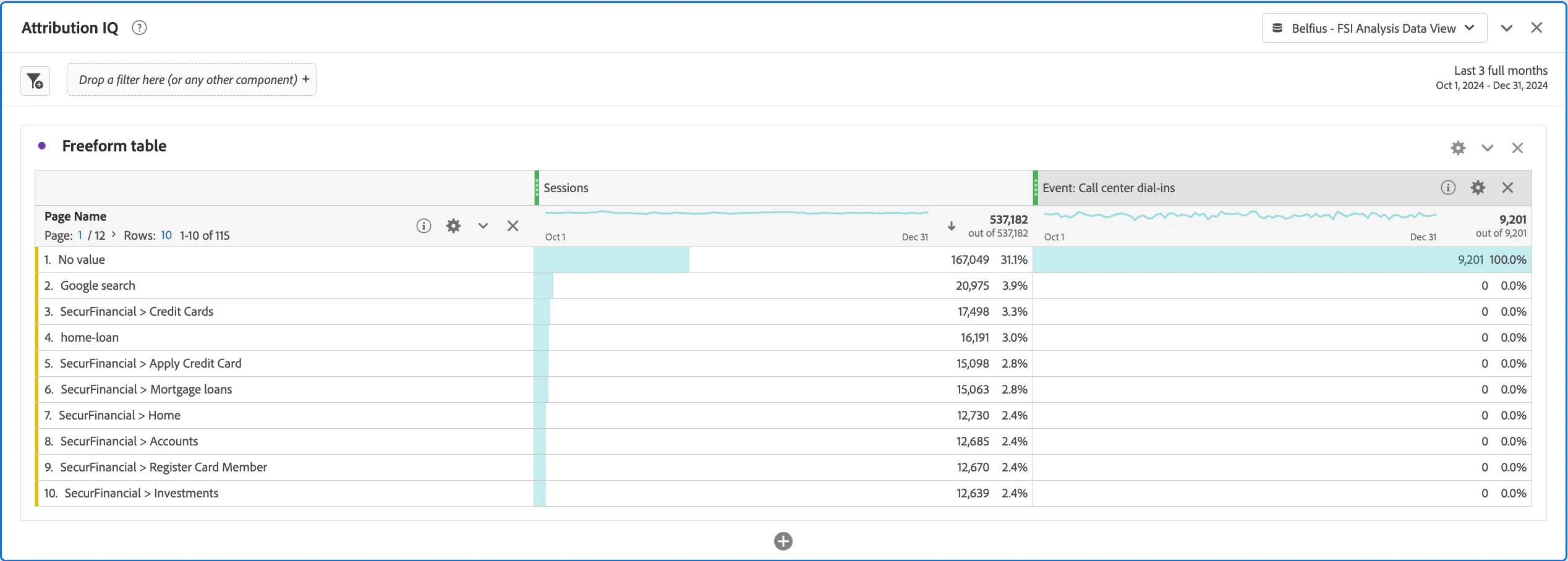Open the Attribution IQ help icon

(139, 28)
